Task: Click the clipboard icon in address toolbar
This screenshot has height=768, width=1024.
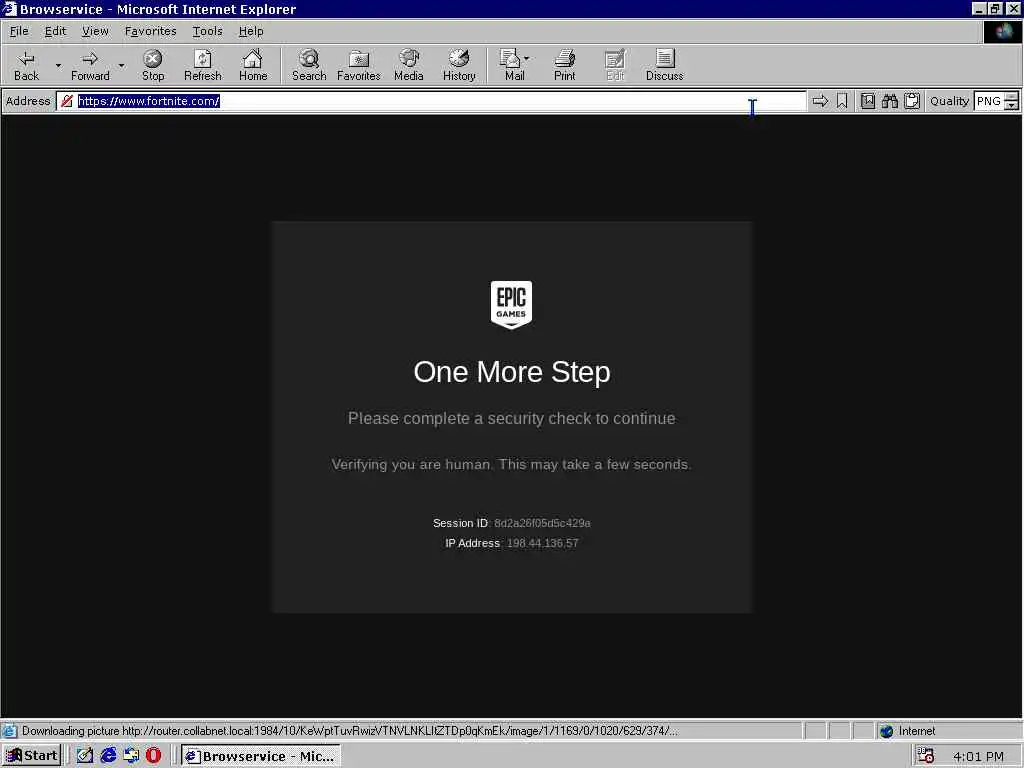Action: click(x=912, y=101)
